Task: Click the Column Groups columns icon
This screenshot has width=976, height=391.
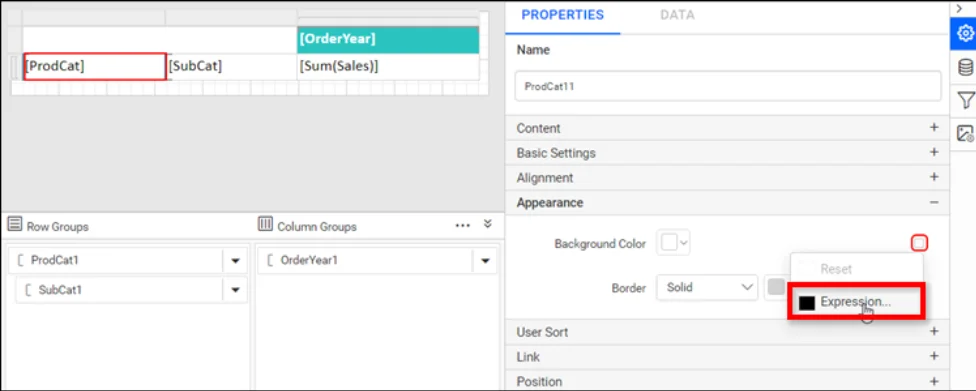Action: (x=265, y=225)
